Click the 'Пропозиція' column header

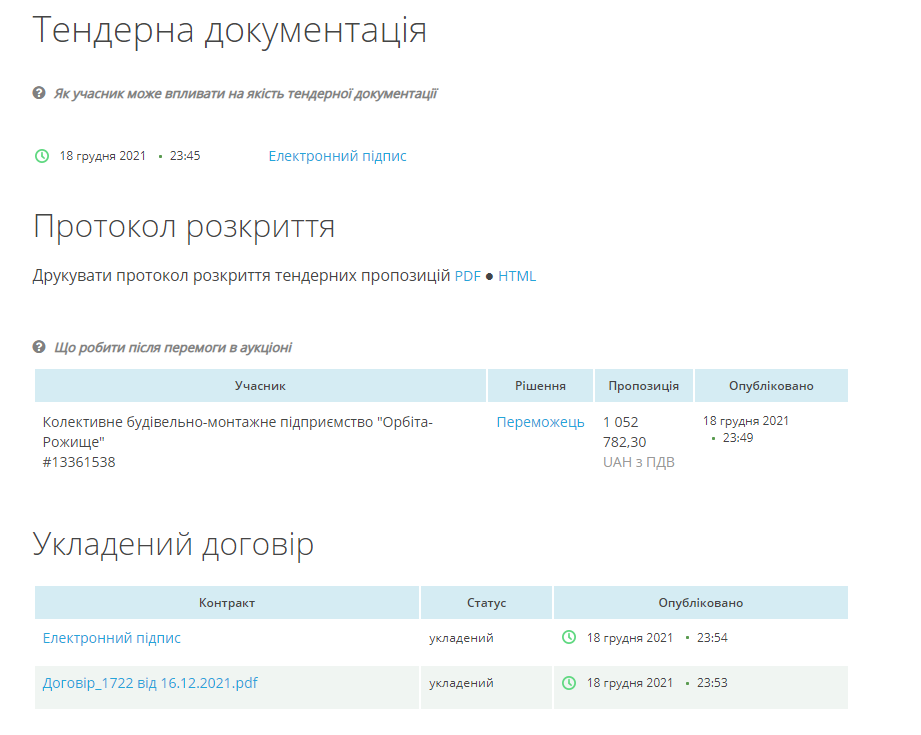pyautogui.click(x=643, y=386)
